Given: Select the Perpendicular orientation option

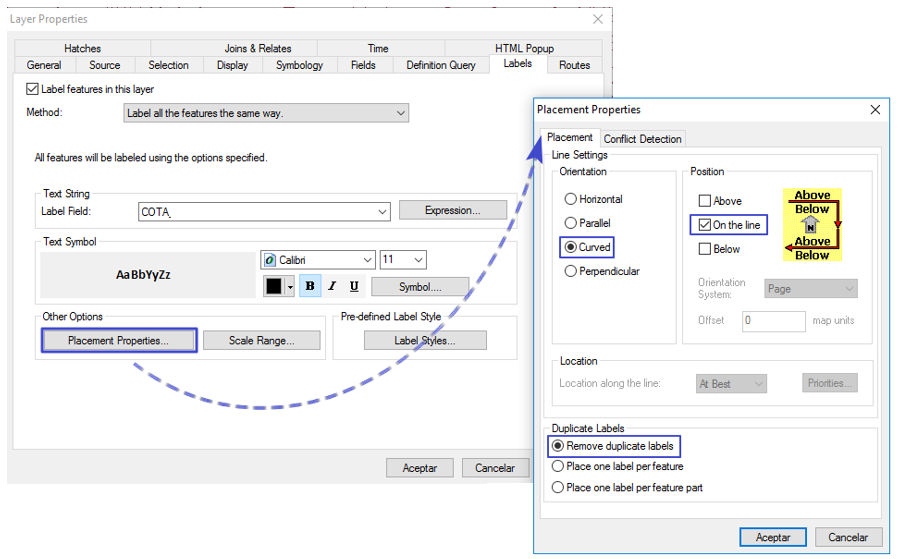Looking at the screenshot, I should [571, 271].
